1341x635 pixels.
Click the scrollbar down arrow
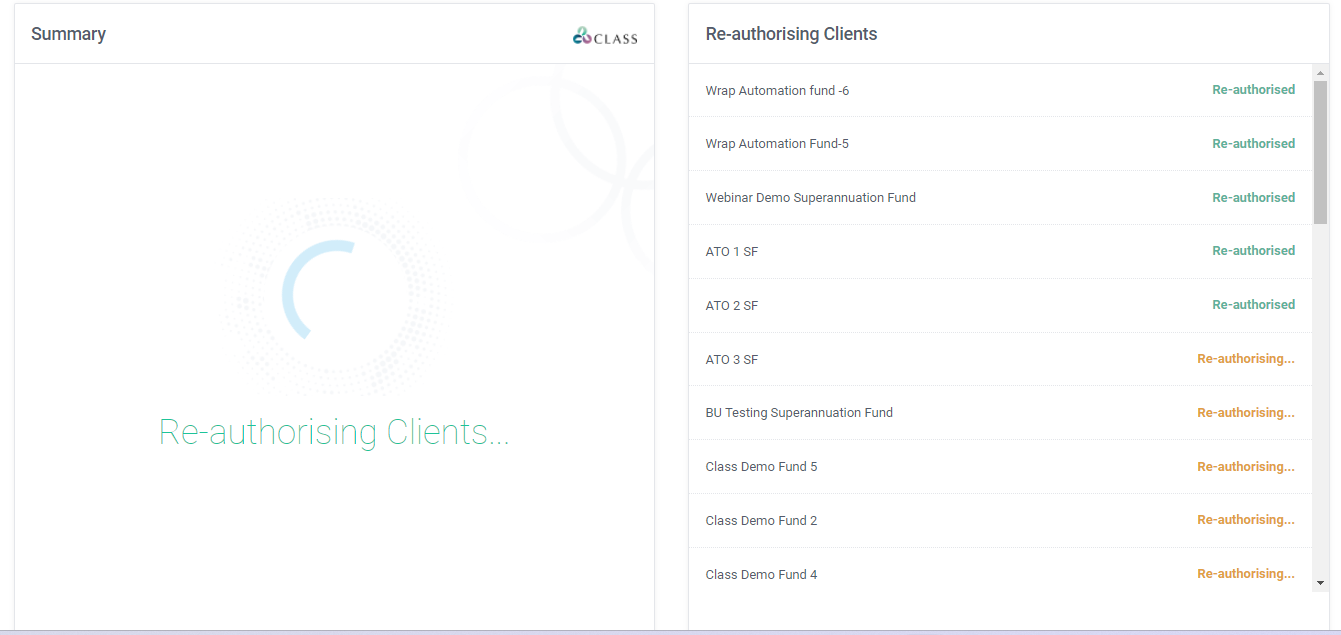pyautogui.click(x=1320, y=582)
